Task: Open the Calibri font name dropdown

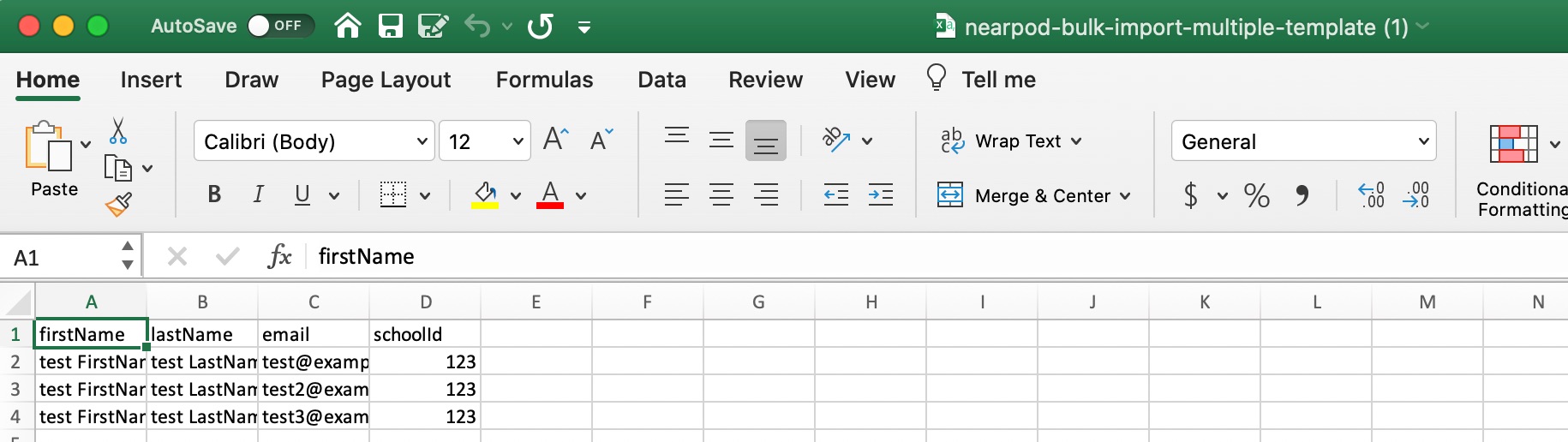Action: tap(422, 141)
